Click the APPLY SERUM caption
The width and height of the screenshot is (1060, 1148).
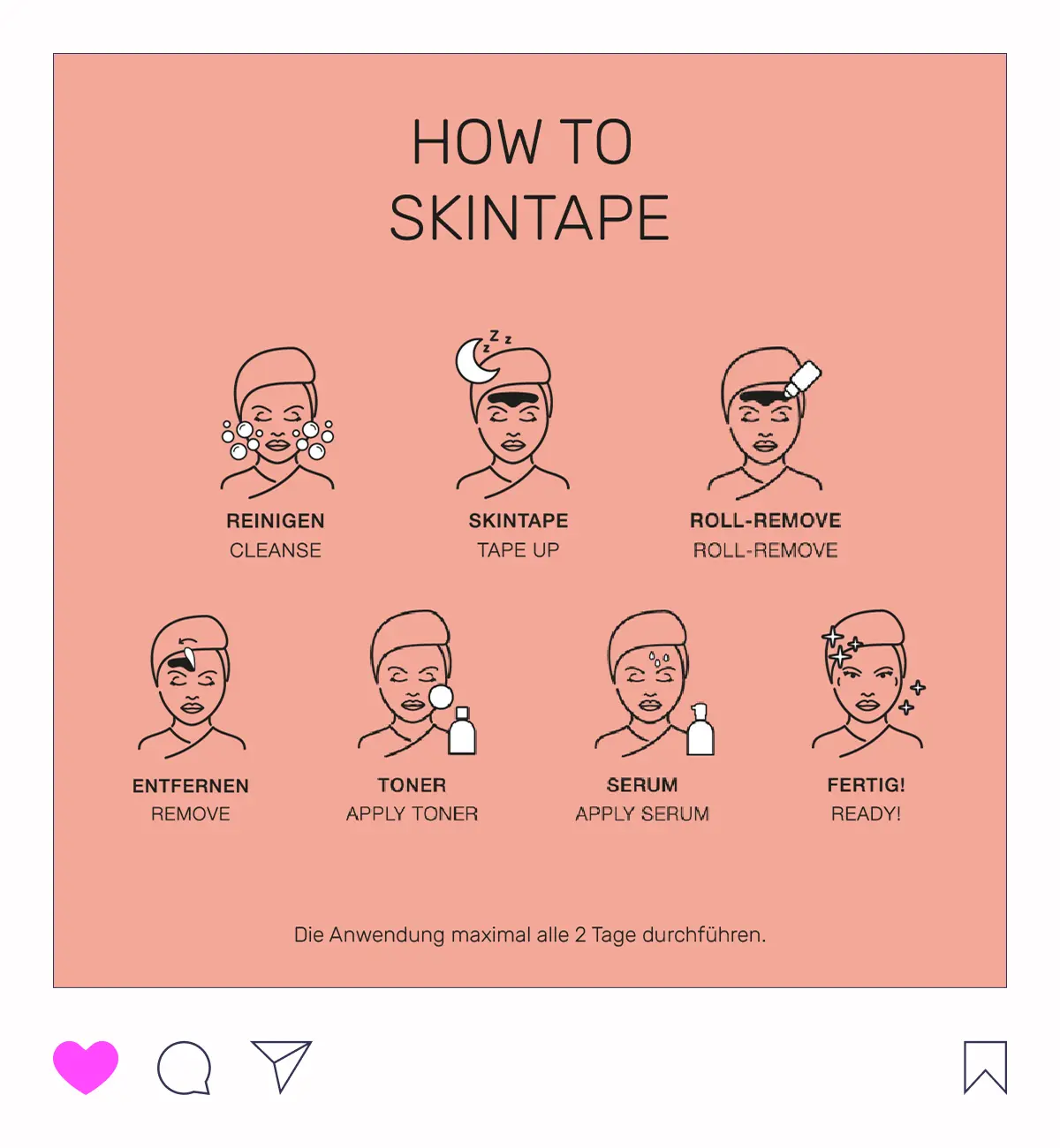642,814
